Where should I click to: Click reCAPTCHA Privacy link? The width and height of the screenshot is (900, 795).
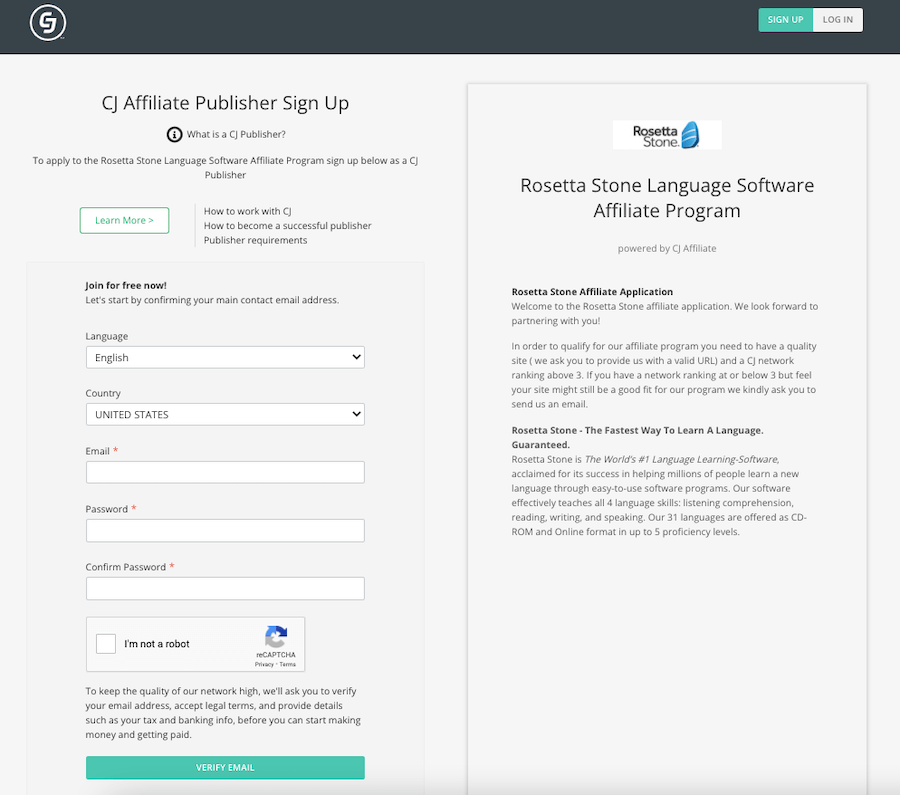point(264,664)
